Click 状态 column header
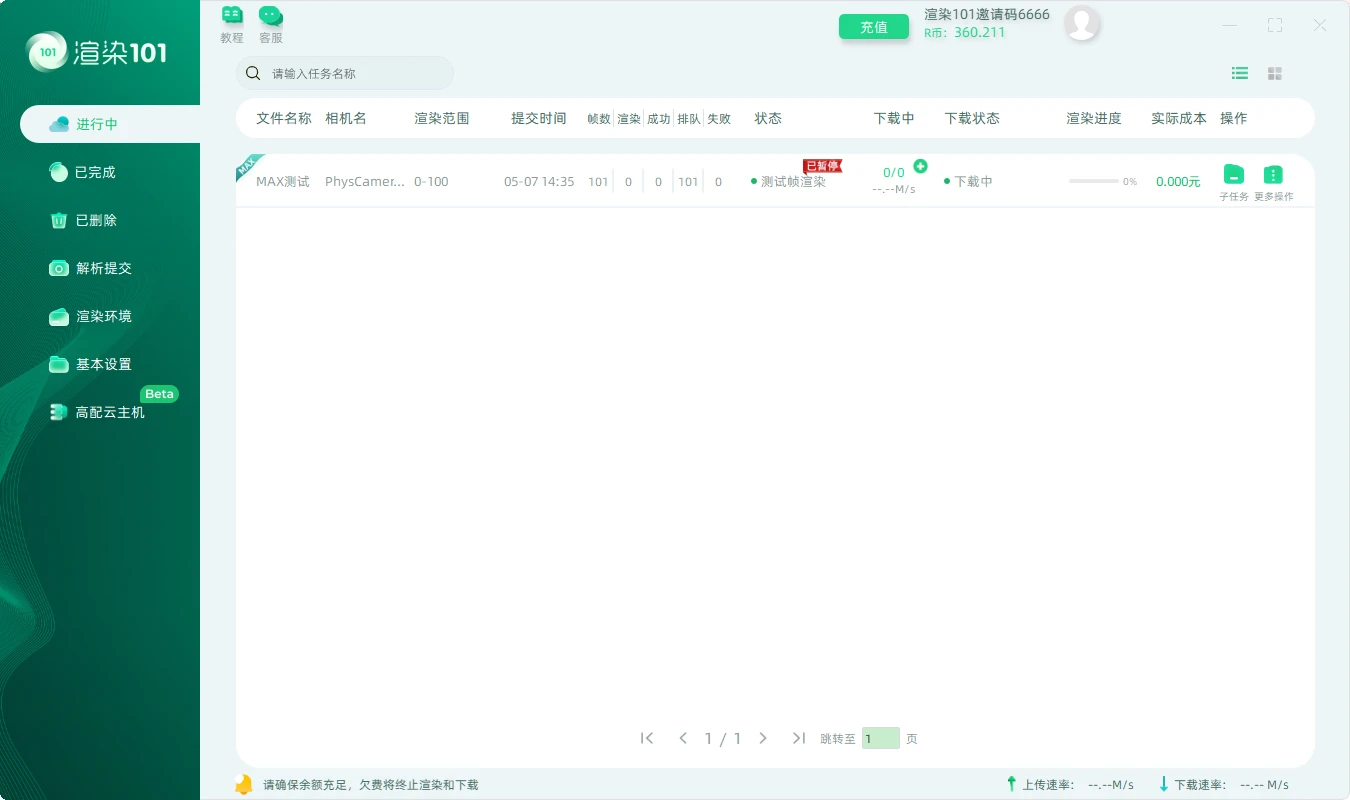The image size is (1350, 800). (x=768, y=118)
